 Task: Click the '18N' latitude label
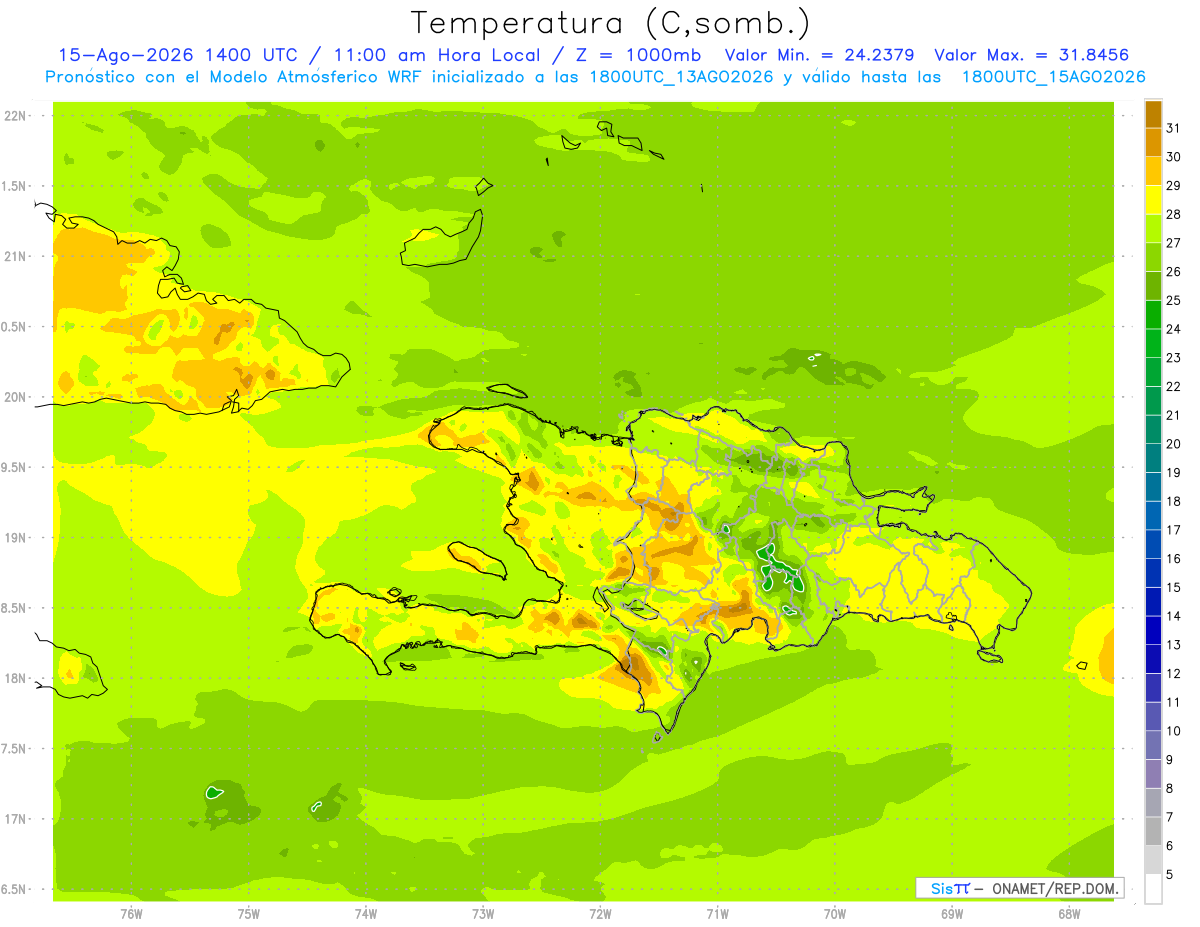(x=15, y=679)
